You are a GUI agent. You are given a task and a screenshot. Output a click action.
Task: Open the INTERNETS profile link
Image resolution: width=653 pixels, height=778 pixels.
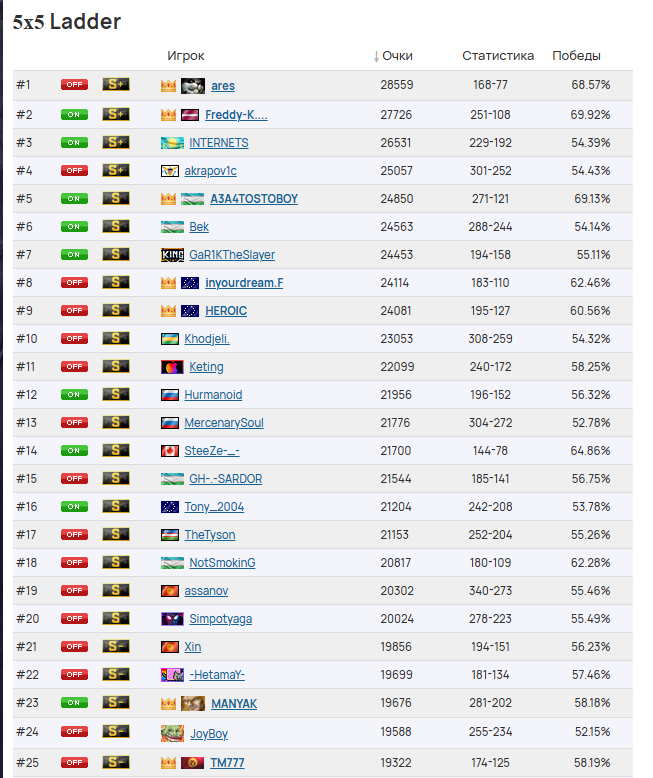pos(219,143)
